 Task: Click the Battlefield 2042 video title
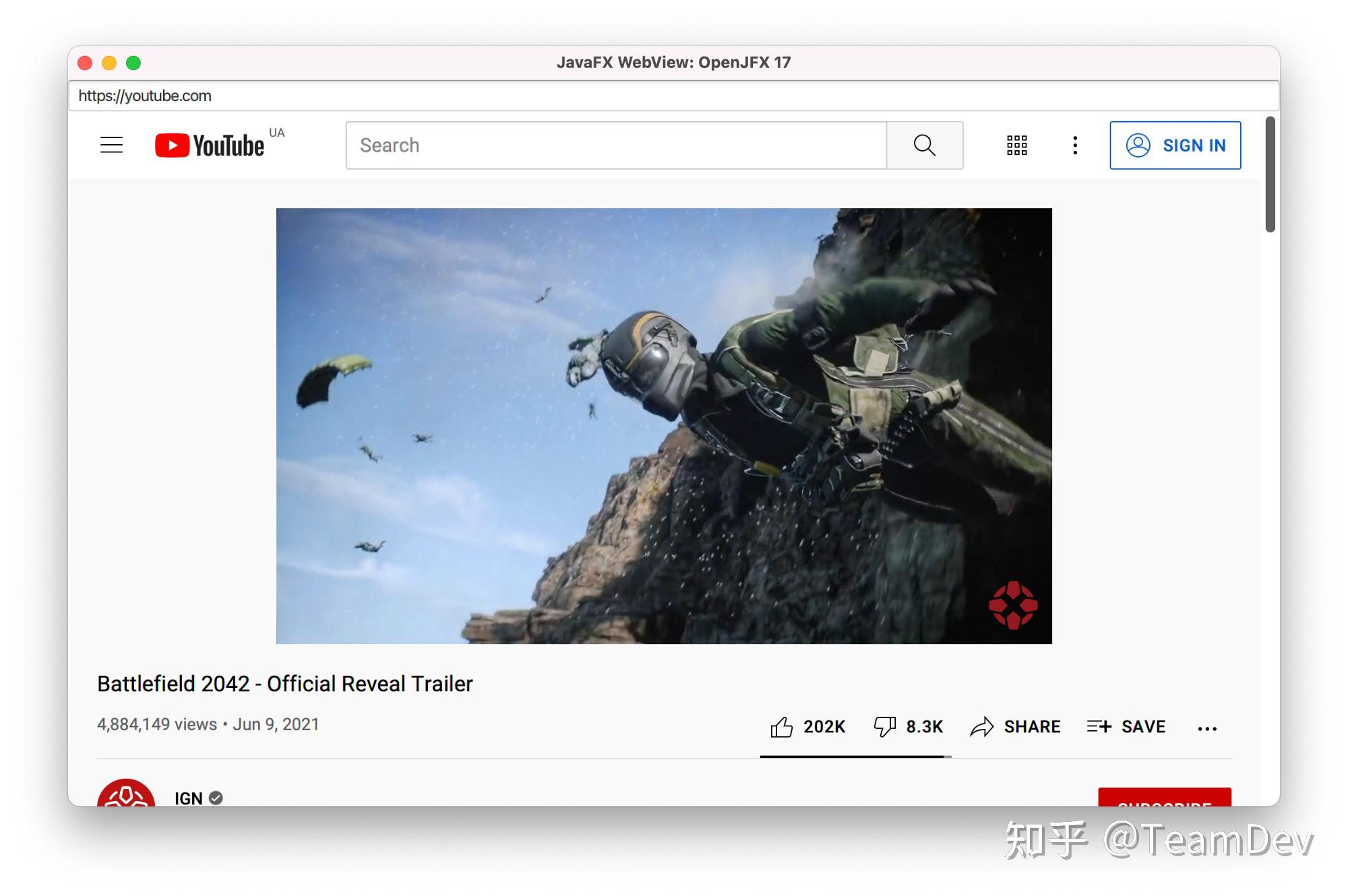(284, 683)
